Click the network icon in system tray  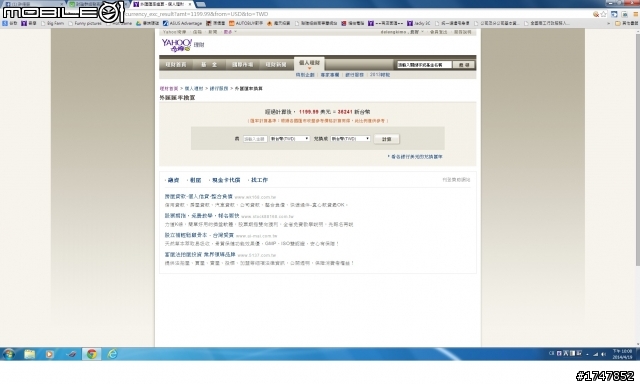coord(596,354)
